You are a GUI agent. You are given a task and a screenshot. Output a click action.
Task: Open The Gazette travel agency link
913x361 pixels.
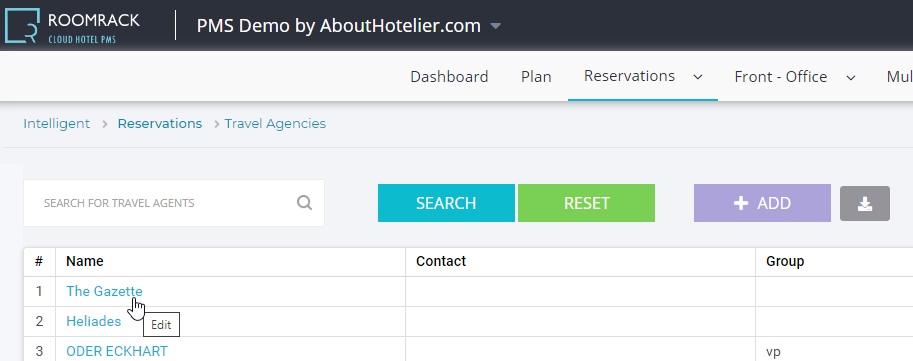click(x=104, y=291)
